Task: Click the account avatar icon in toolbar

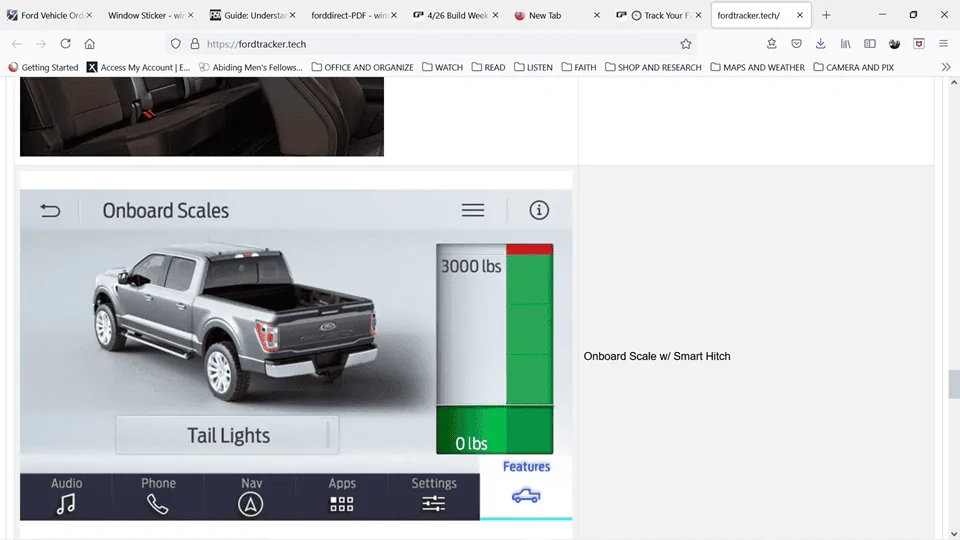Action: pyautogui.click(x=894, y=43)
